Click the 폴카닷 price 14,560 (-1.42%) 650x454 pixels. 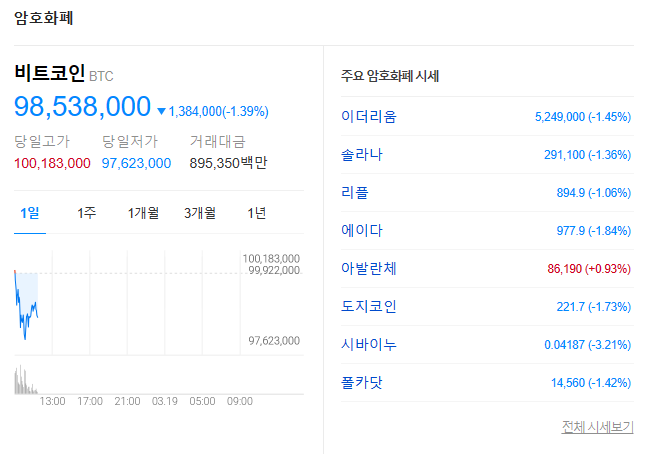coord(591,383)
